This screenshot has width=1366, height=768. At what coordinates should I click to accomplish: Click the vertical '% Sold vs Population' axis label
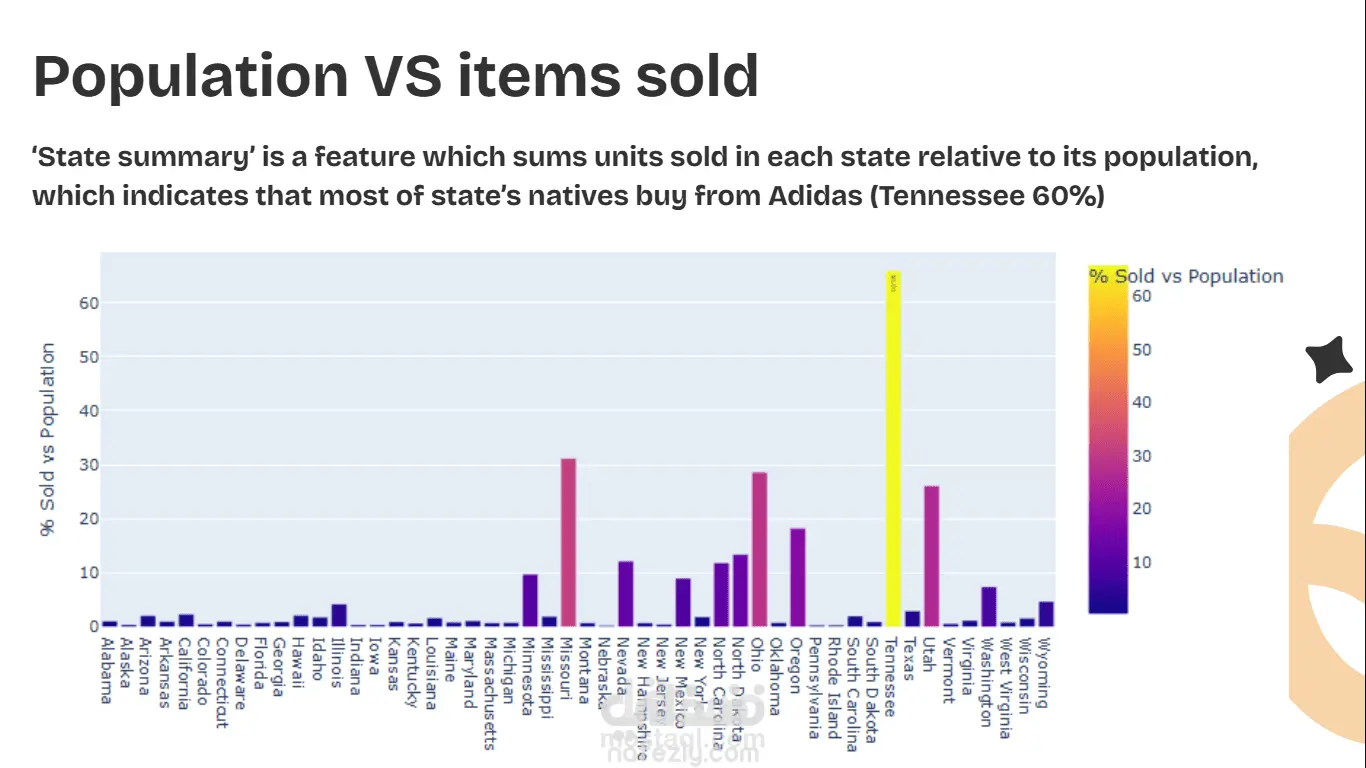pyautogui.click(x=48, y=439)
